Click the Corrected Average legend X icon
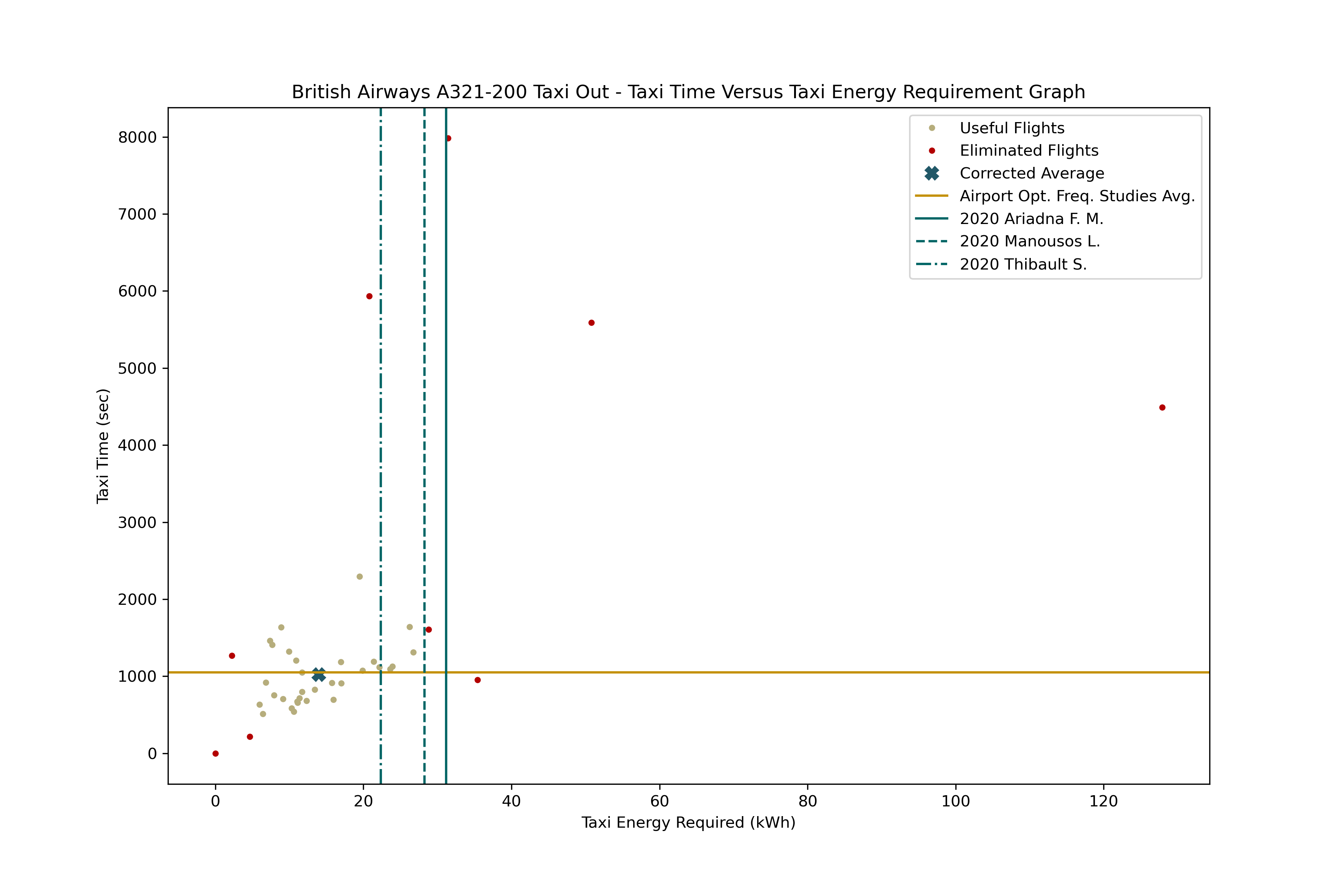The height and width of the screenshot is (896, 1344). [x=931, y=173]
